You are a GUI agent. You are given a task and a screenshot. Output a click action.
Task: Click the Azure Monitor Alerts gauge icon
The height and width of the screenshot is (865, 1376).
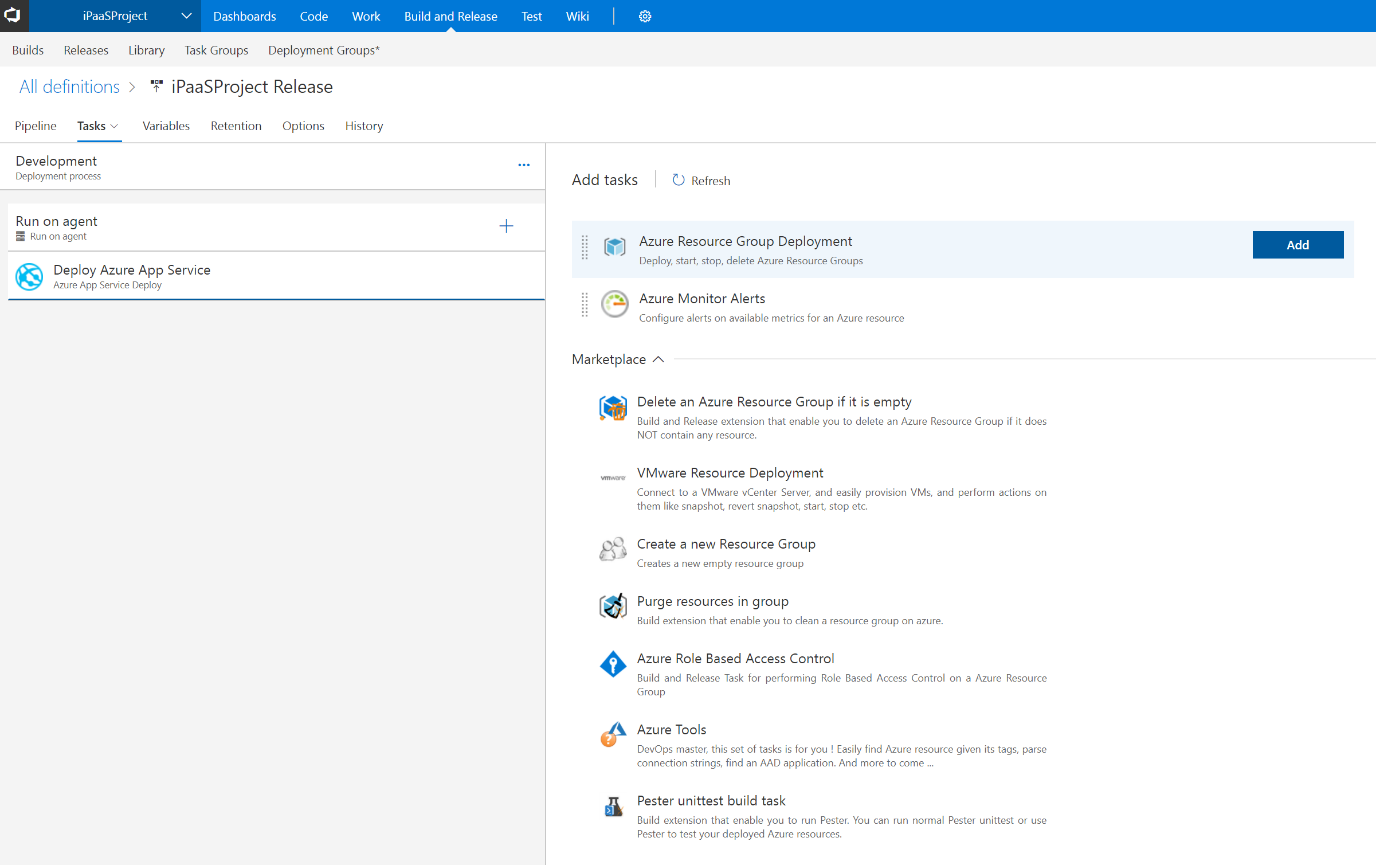click(x=614, y=304)
